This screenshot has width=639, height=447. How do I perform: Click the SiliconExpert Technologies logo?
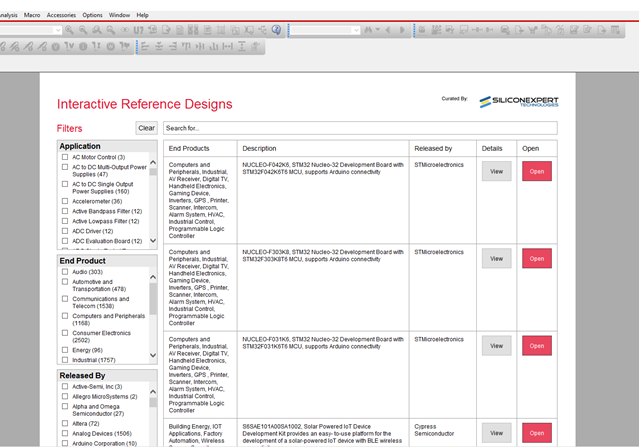(x=519, y=101)
